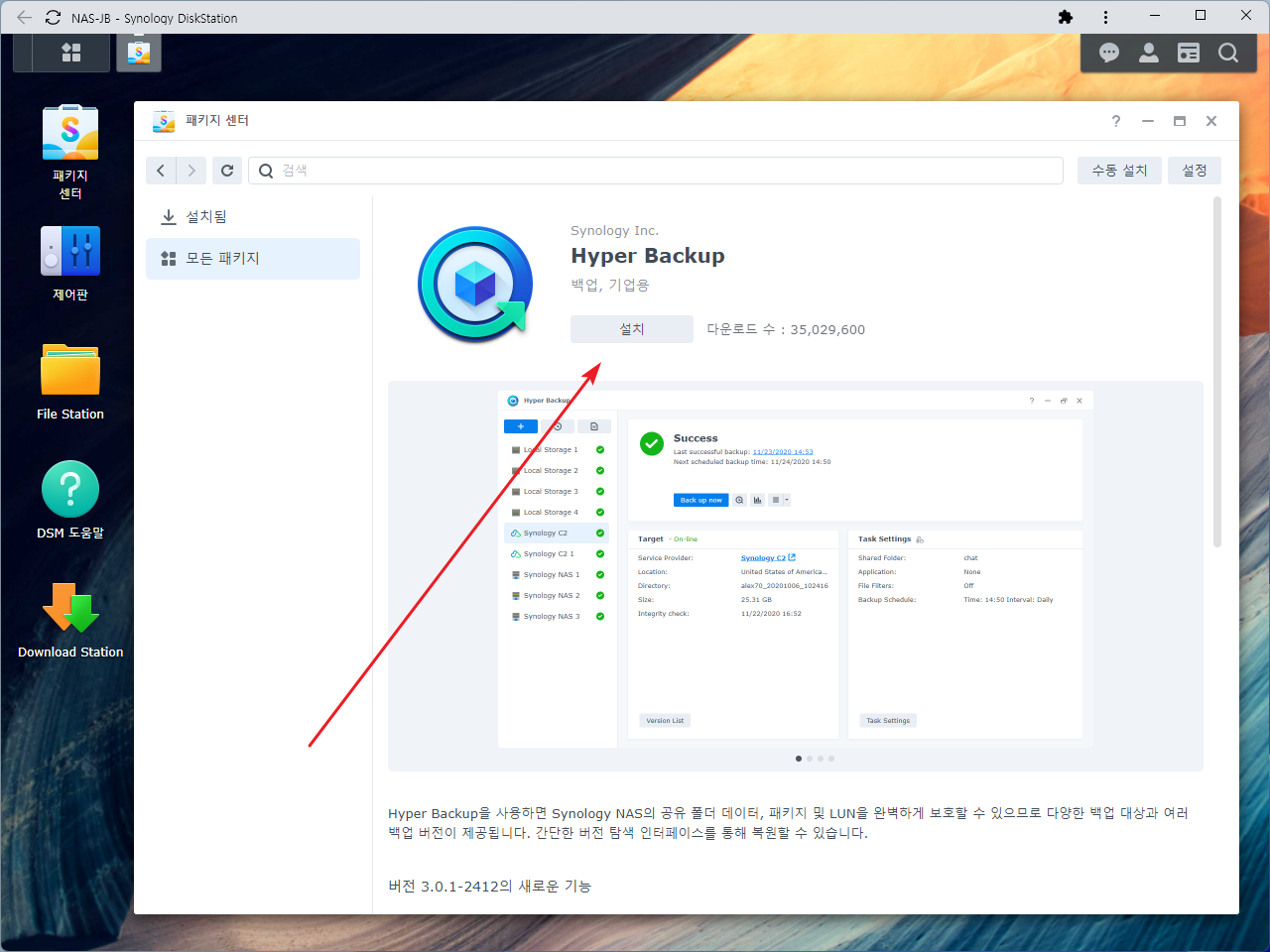The width and height of the screenshot is (1270, 952).
Task: Select the third screenshot carousel dot
Action: (821, 759)
